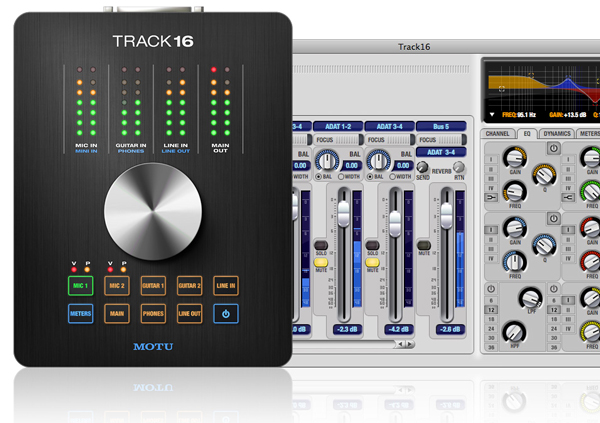
Task: Toggle Solo on the ADAT 3-4 channel
Action: pos(371,244)
